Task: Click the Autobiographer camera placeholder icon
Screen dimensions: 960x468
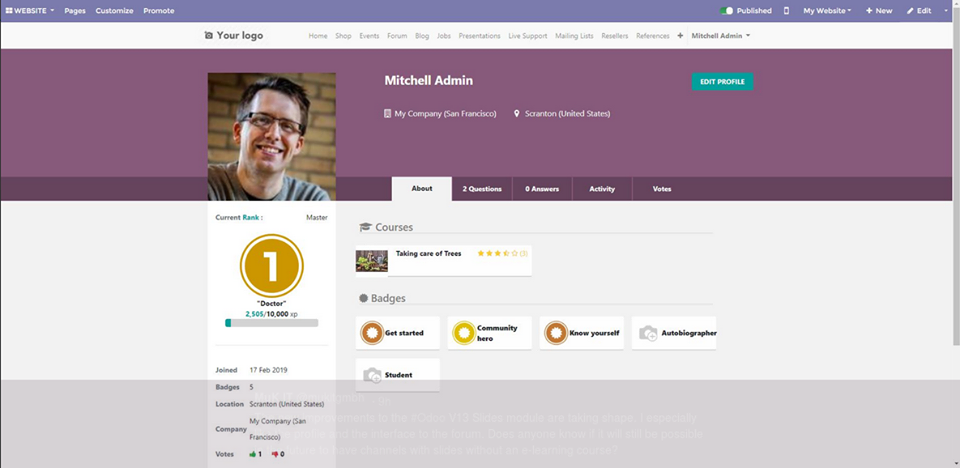Action: click(x=648, y=333)
